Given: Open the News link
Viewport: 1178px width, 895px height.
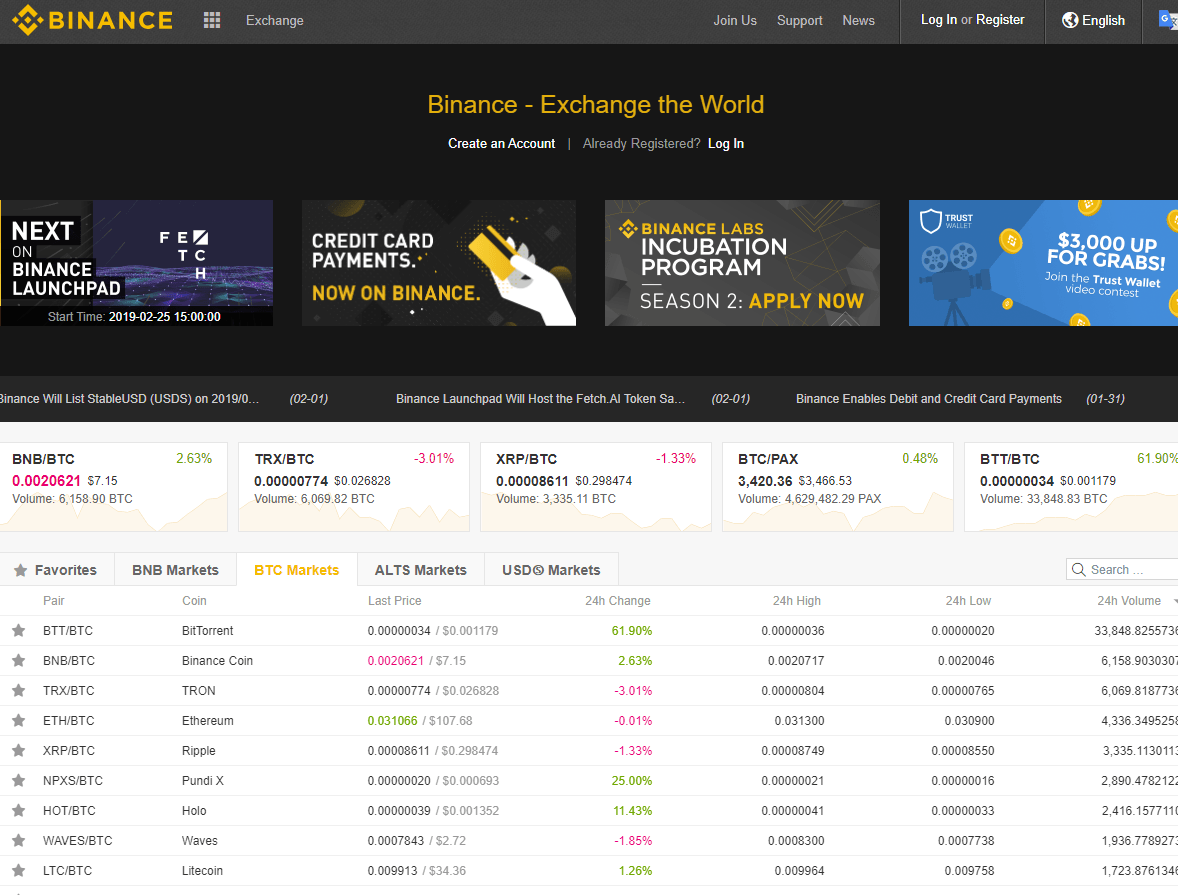Looking at the screenshot, I should click(x=858, y=20).
